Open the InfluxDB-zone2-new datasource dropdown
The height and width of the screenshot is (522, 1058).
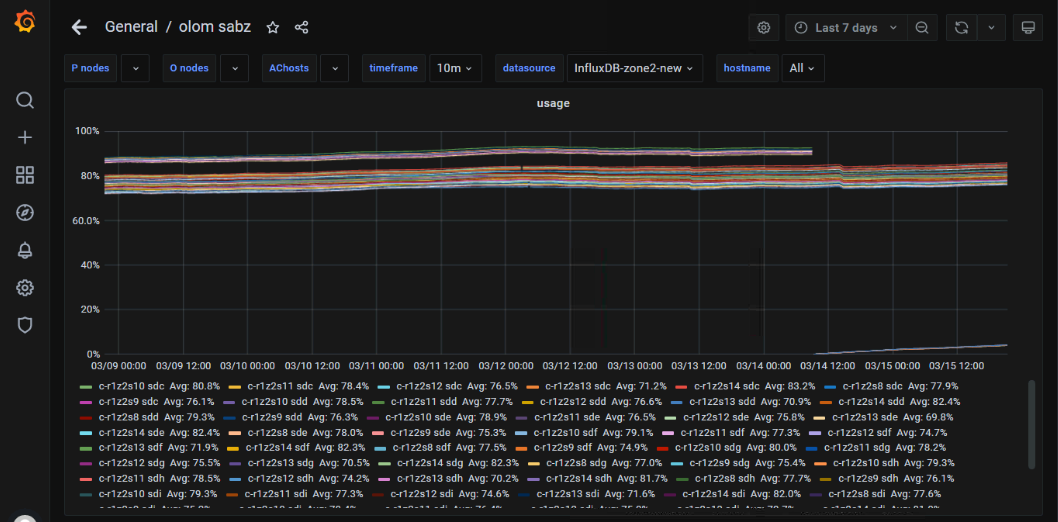point(634,68)
